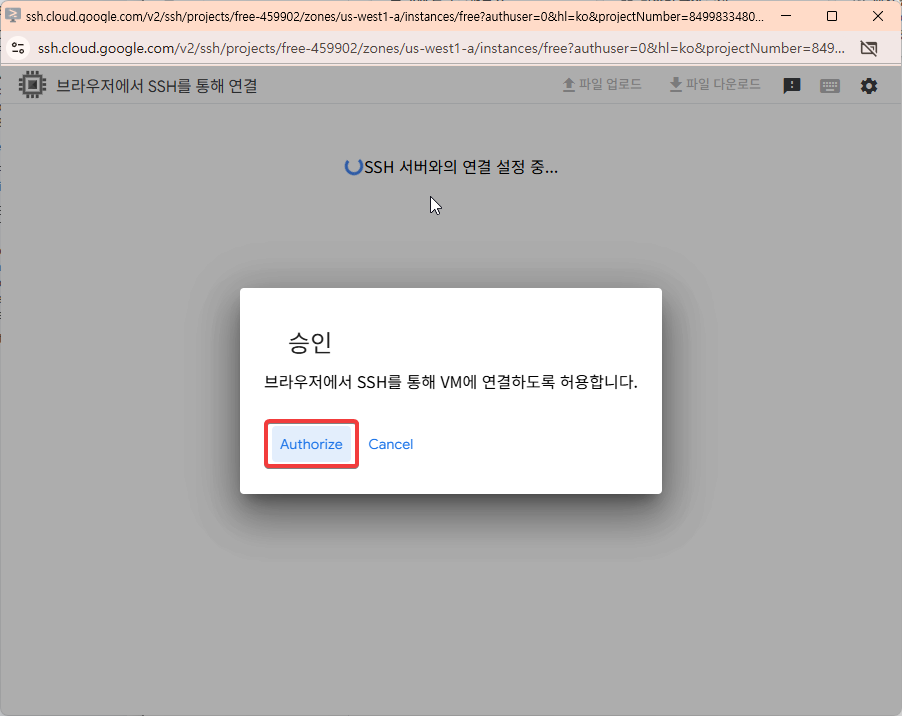Click the URL text in address bar

(x=440, y=48)
